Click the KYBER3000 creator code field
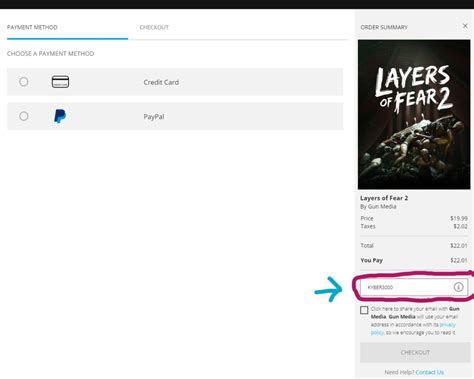Viewport: 474px width, 379px height. (414, 287)
